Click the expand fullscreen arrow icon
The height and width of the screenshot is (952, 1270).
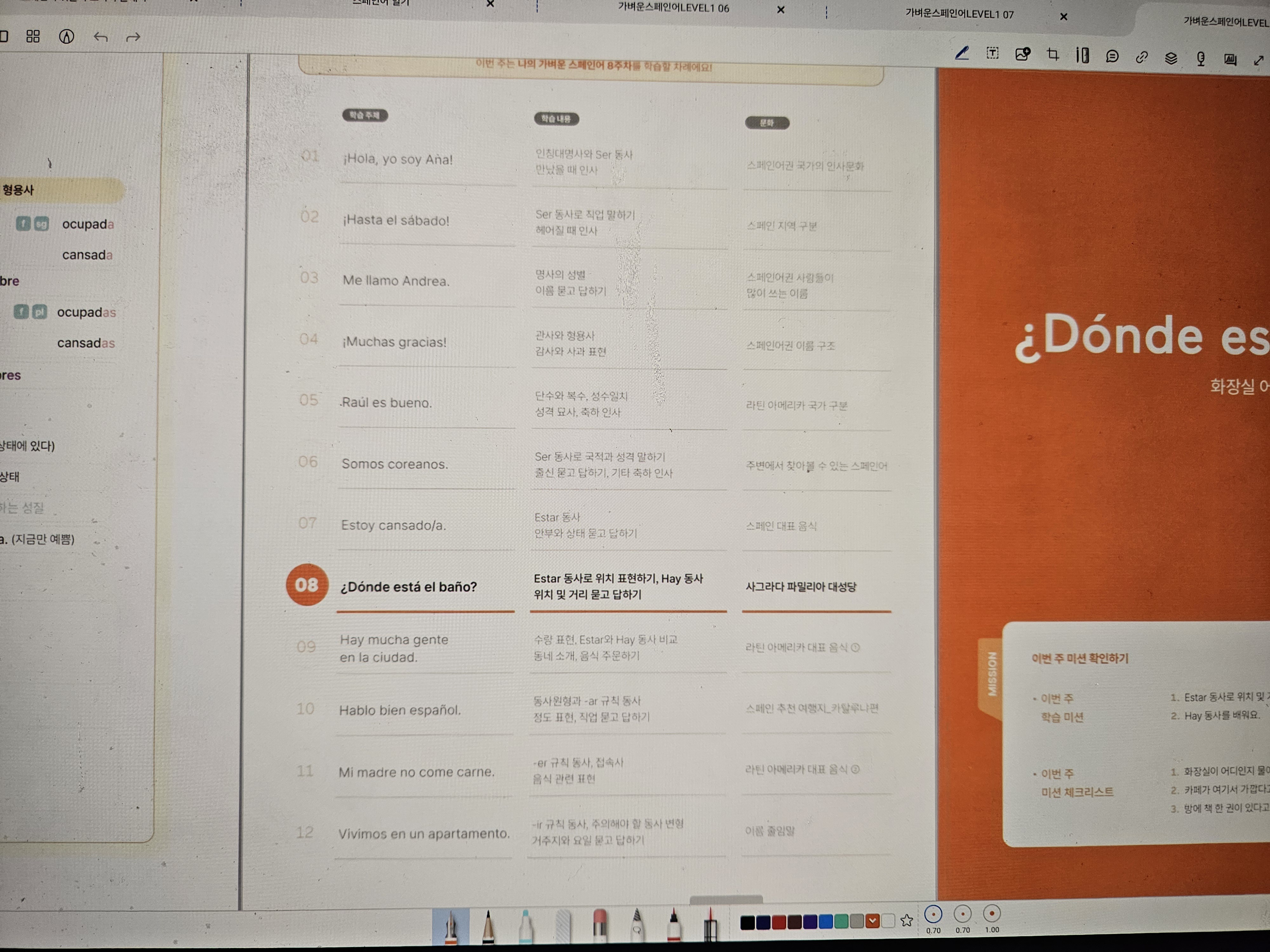point(1259,60)
